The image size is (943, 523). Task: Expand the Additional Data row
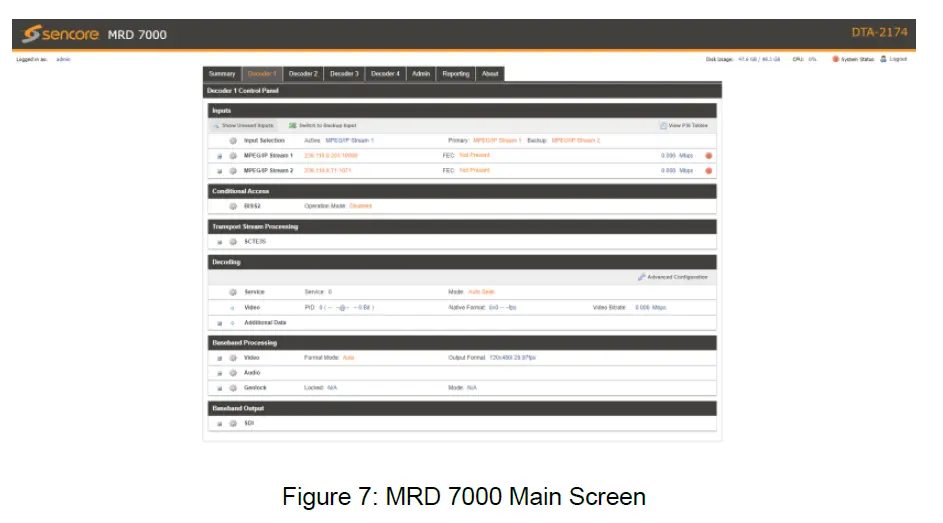click(x=220, y=323)
